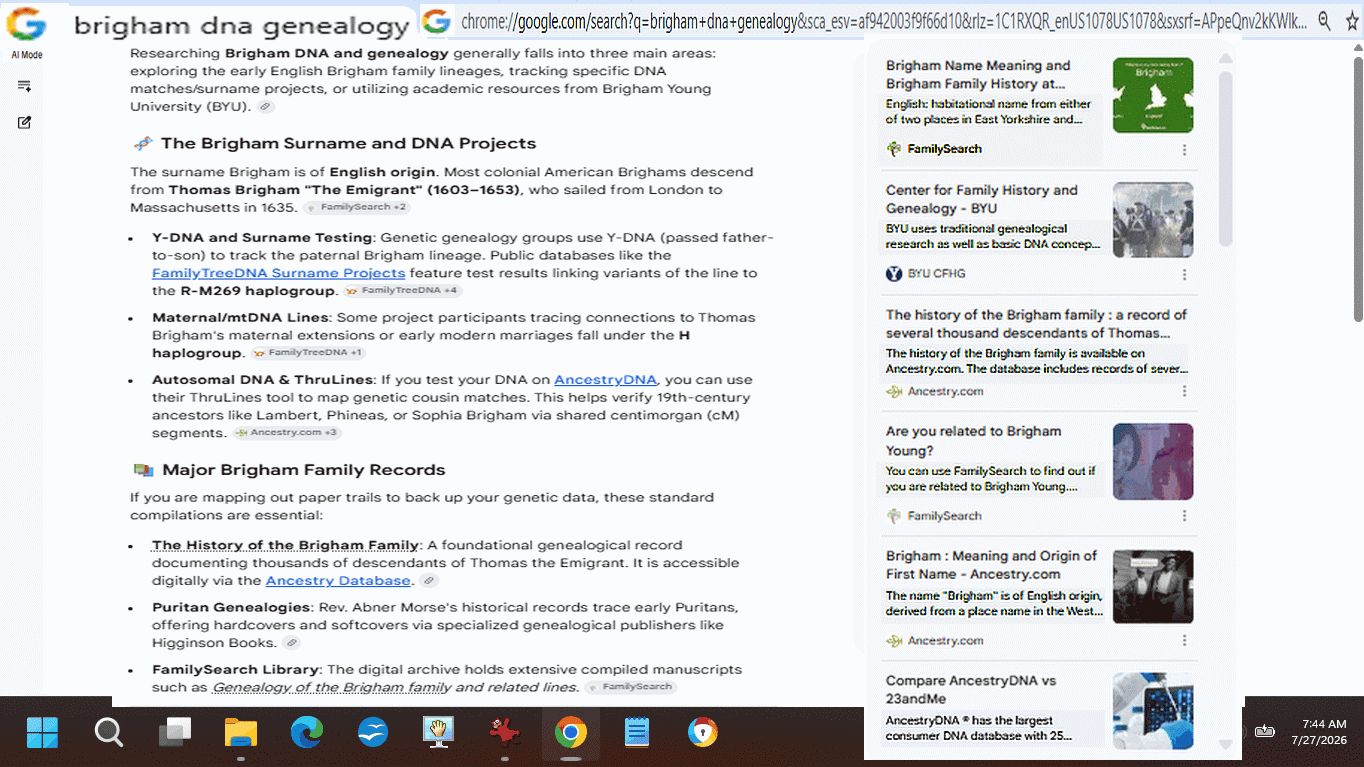
Task: Open Windows taskbar Search
Action: tap(108, 733)
